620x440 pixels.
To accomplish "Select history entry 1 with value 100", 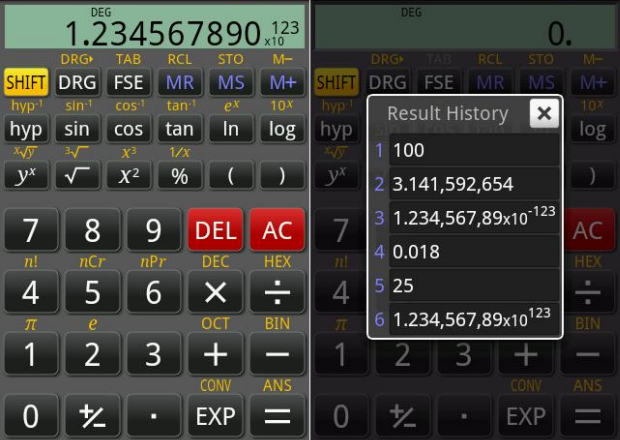I will coord(472,150).
